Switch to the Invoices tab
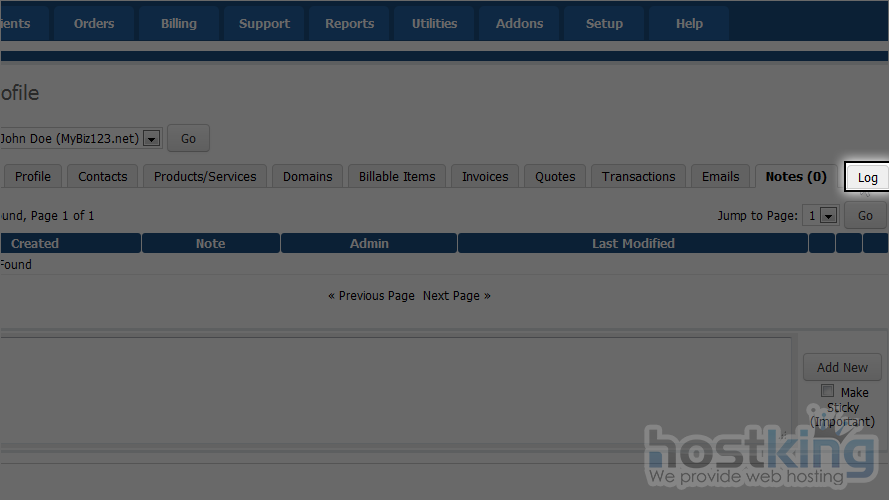This screenshot has width=889, height=500. (x=485, y=177)
